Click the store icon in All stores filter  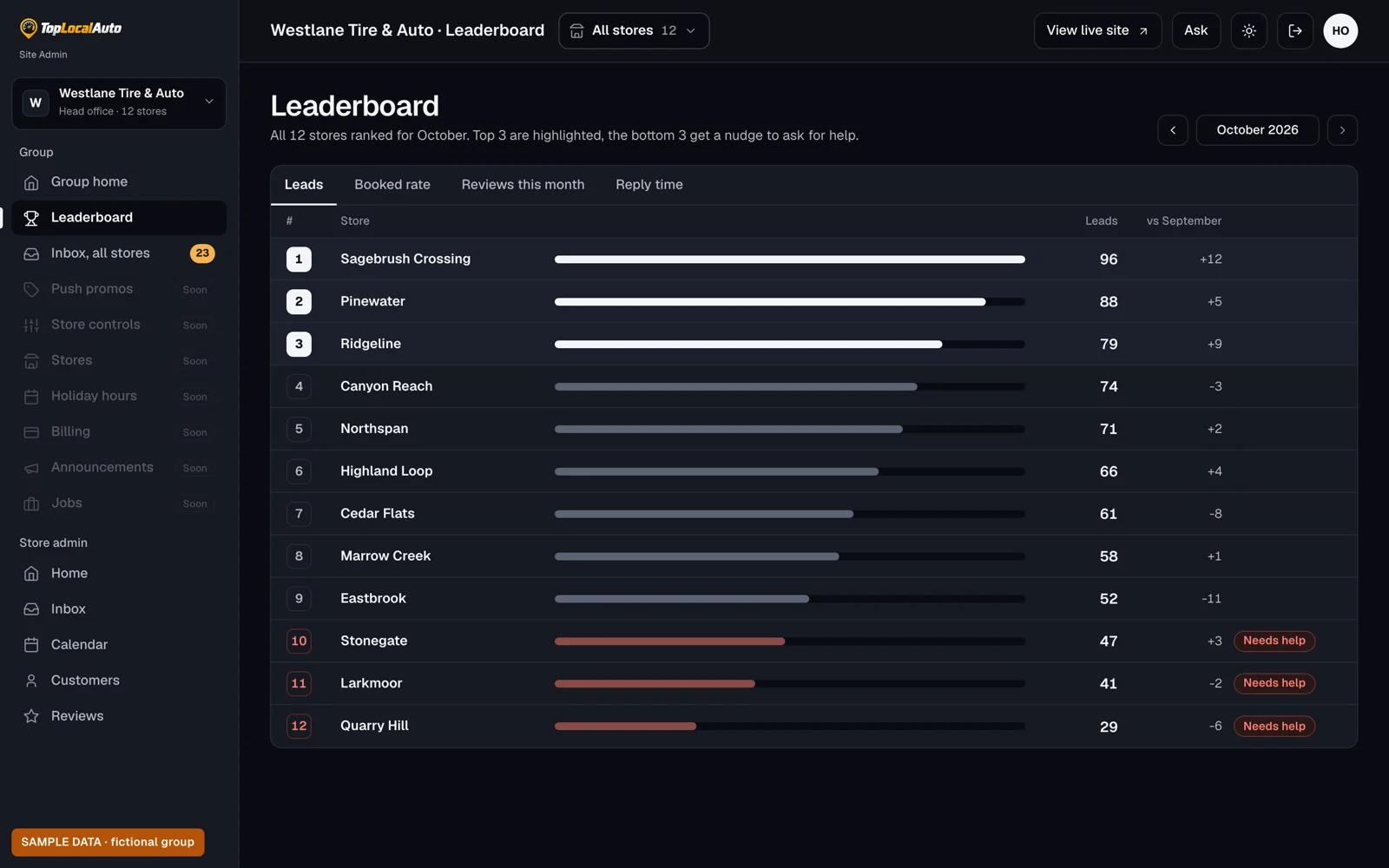pos(576,31)
